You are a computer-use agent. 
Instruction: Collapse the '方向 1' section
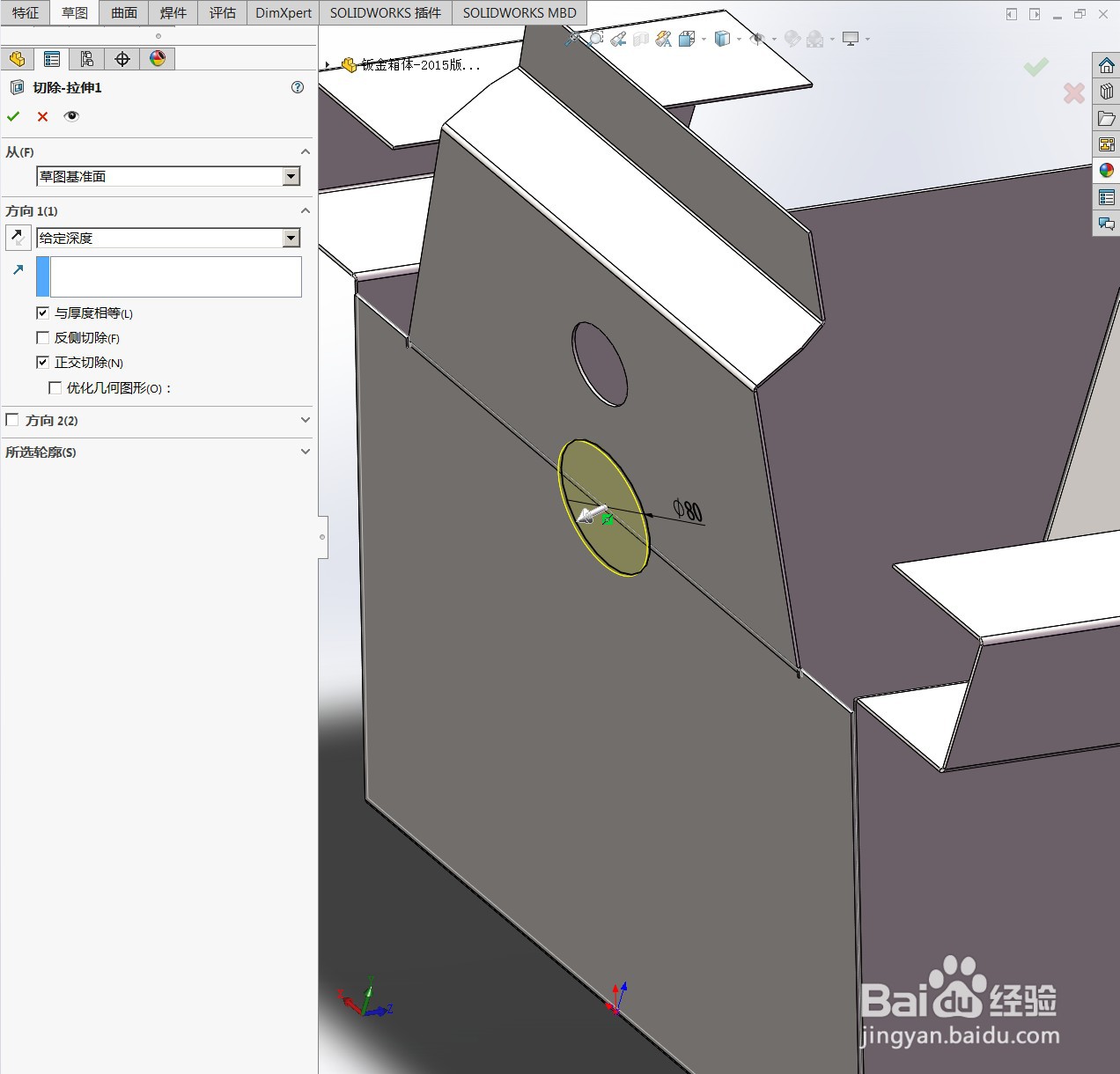[306, 210]
